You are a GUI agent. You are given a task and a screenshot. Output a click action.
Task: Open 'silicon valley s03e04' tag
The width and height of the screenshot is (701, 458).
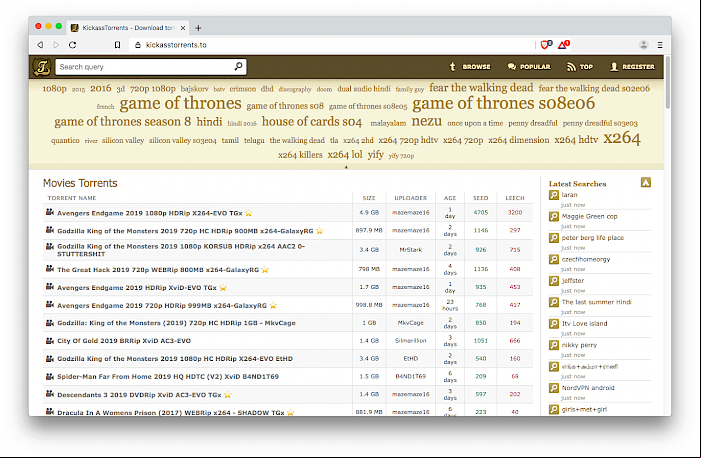click(182, 140)
